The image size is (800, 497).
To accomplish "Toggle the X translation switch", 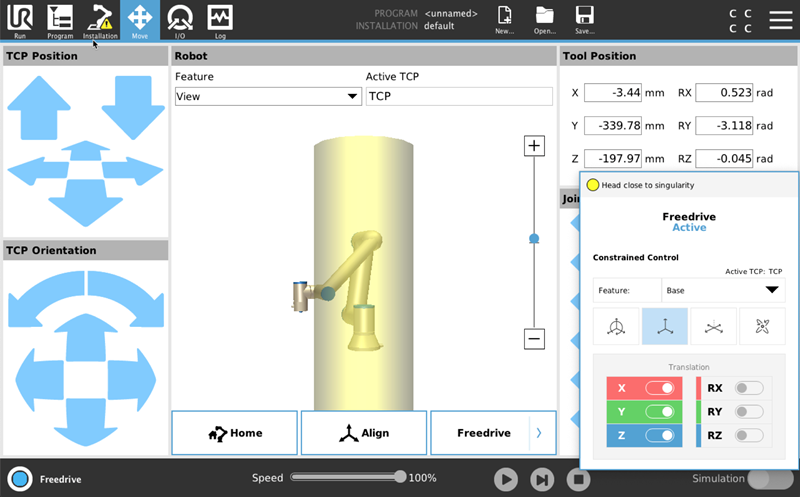I will (659, 388).
